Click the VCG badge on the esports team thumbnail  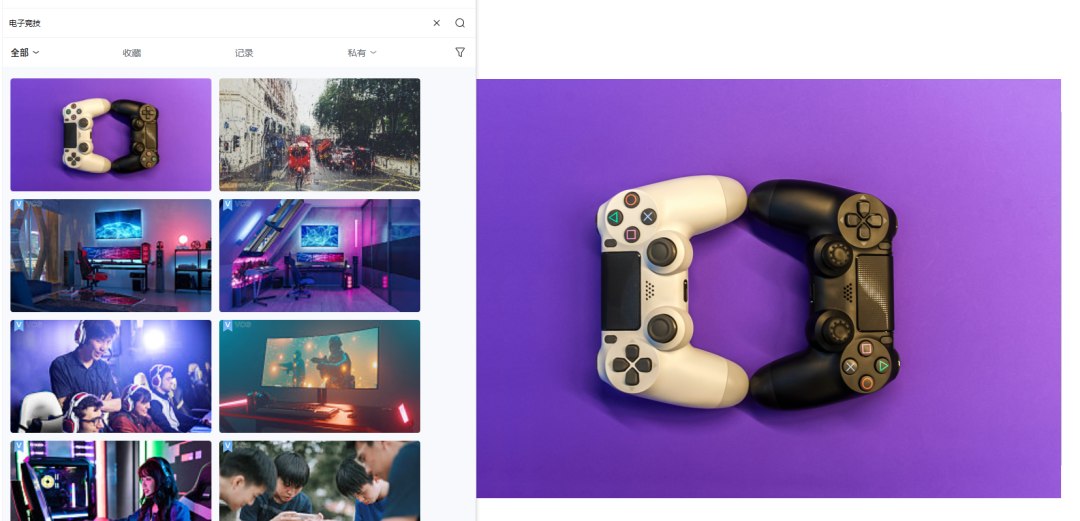coord(18,326)
